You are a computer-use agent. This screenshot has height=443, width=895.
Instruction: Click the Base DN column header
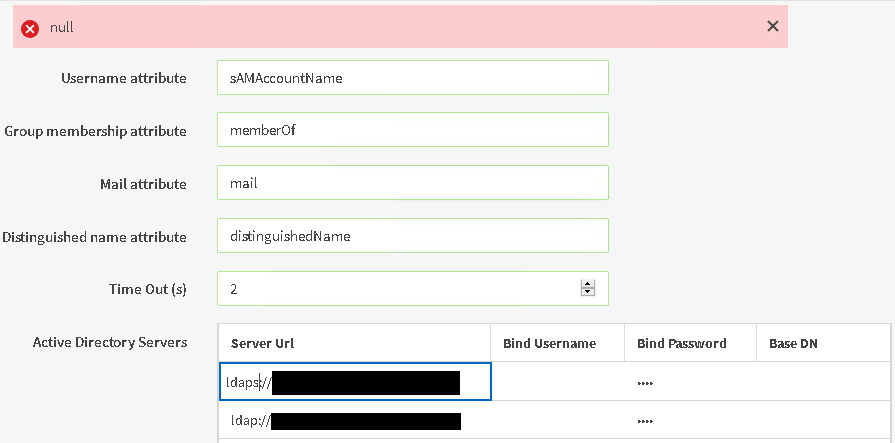[x=825, y=343]
